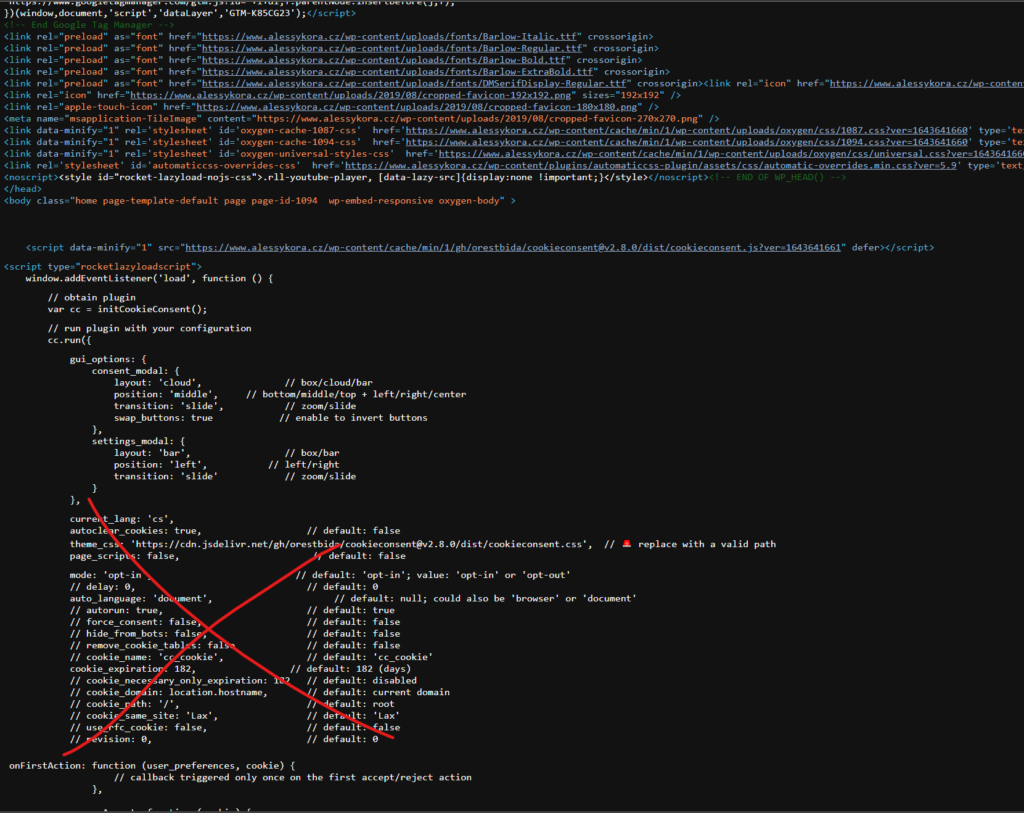Click the "// default: current domain" comment
1024x813 pixels.
[378, 693]
